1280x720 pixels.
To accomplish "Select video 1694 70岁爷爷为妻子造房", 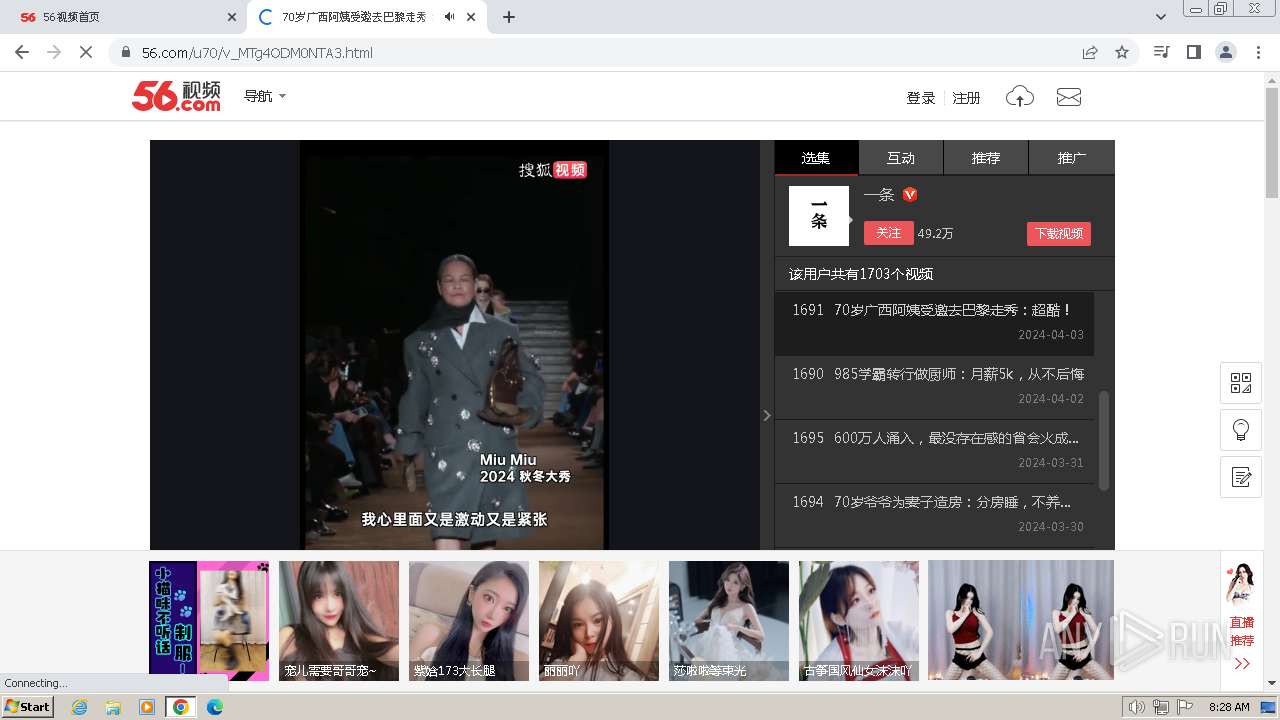I will (x=934, y=515).
